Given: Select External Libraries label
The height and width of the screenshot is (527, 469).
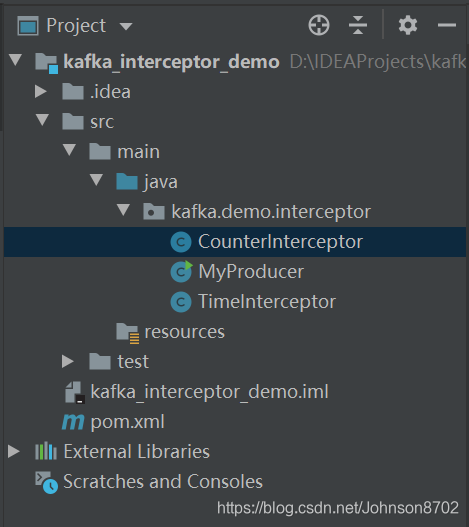Looking at the screenshot, I should [x=136, y=451].
